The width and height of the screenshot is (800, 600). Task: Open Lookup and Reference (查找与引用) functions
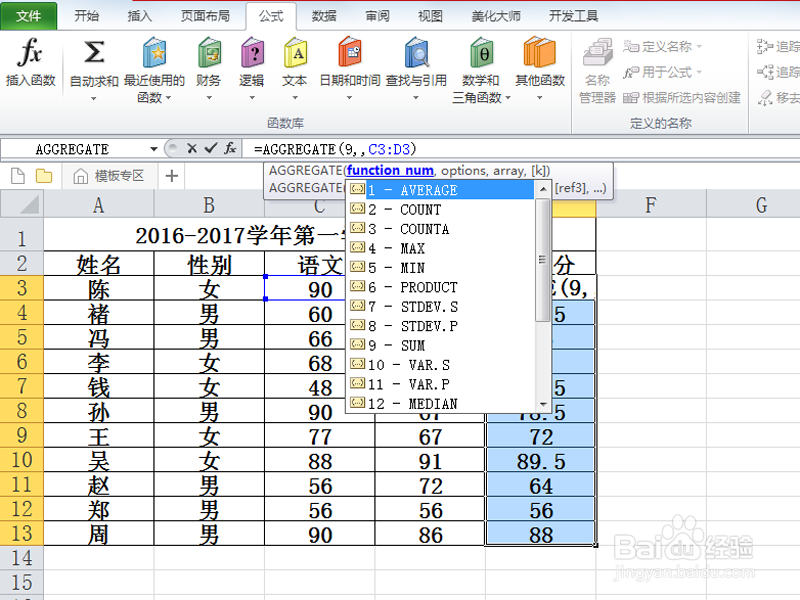point(416,69)
